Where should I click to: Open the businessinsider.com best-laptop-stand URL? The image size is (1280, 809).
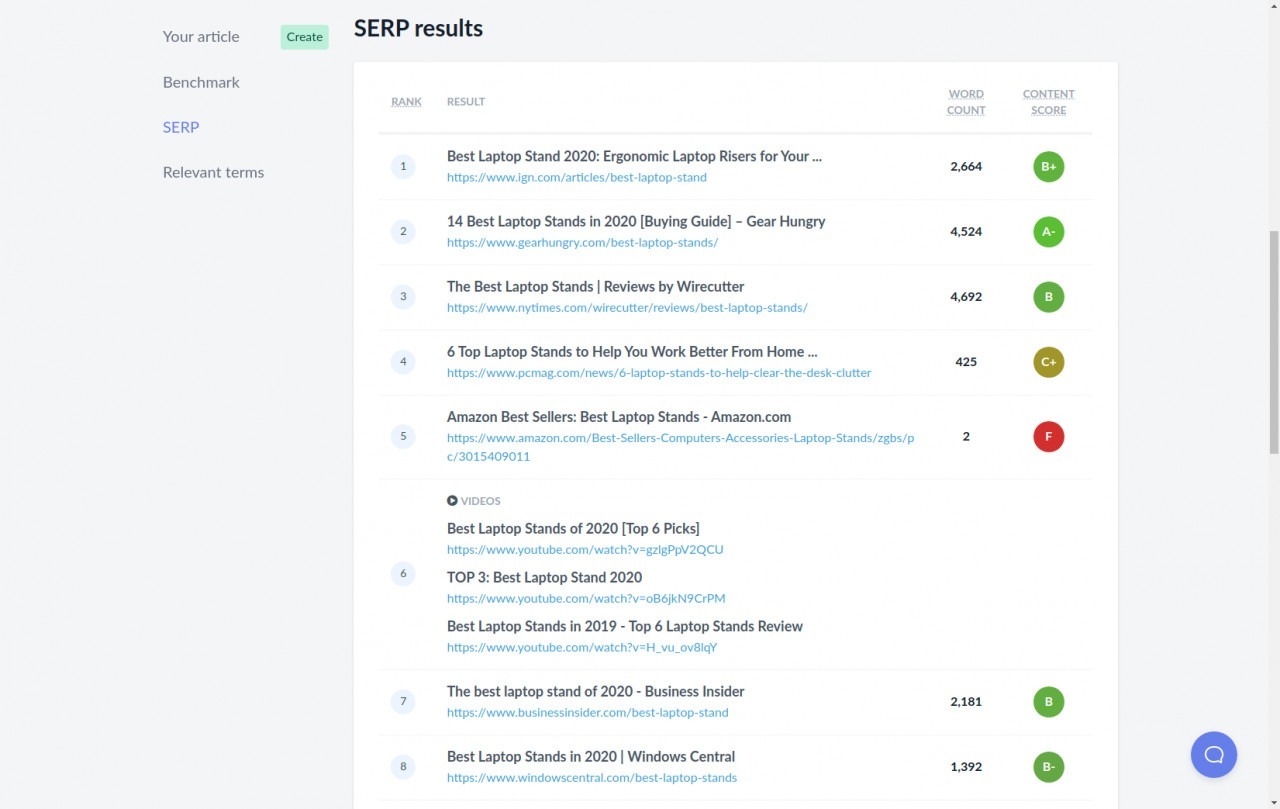(x=588, y=713)
